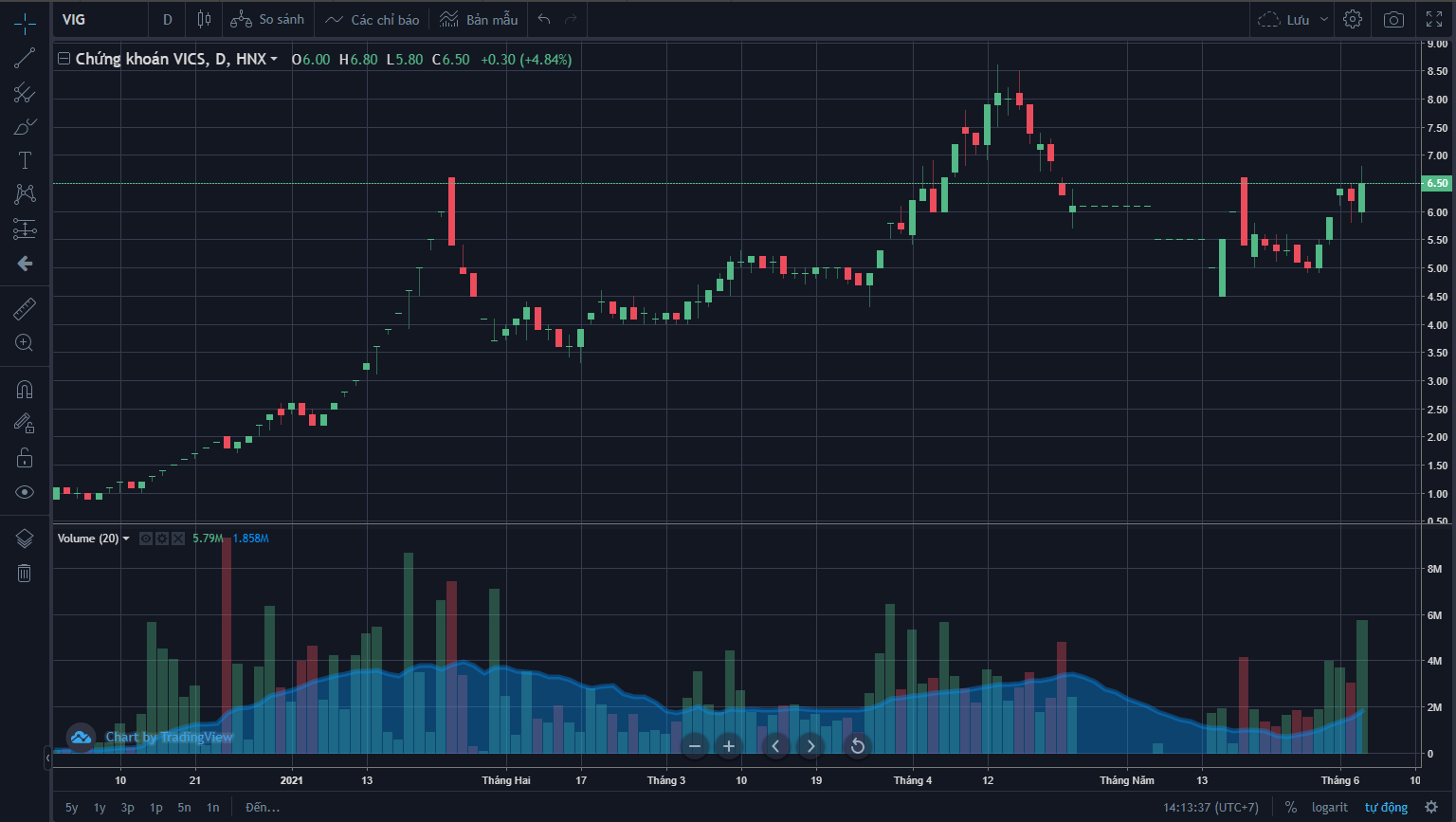
Task: Toggle percent scale mode
Action: (1290, 807)
